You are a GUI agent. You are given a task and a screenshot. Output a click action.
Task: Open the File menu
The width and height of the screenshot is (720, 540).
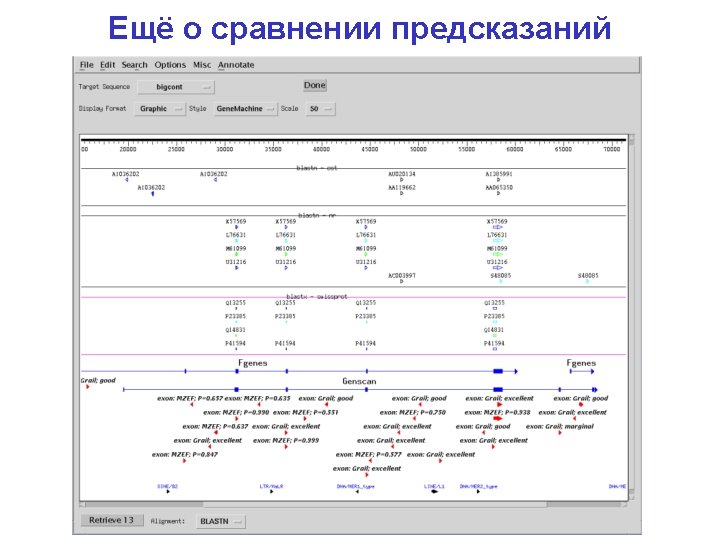tap(86, 65)
